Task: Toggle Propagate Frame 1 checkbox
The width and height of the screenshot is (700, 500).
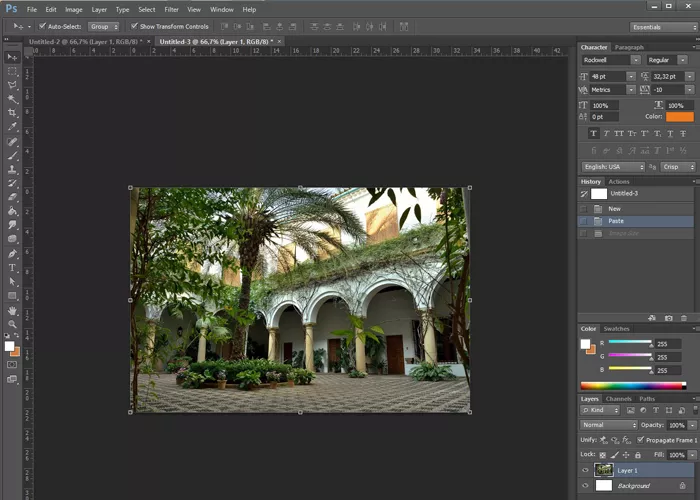Action: [x=640, y=440]
